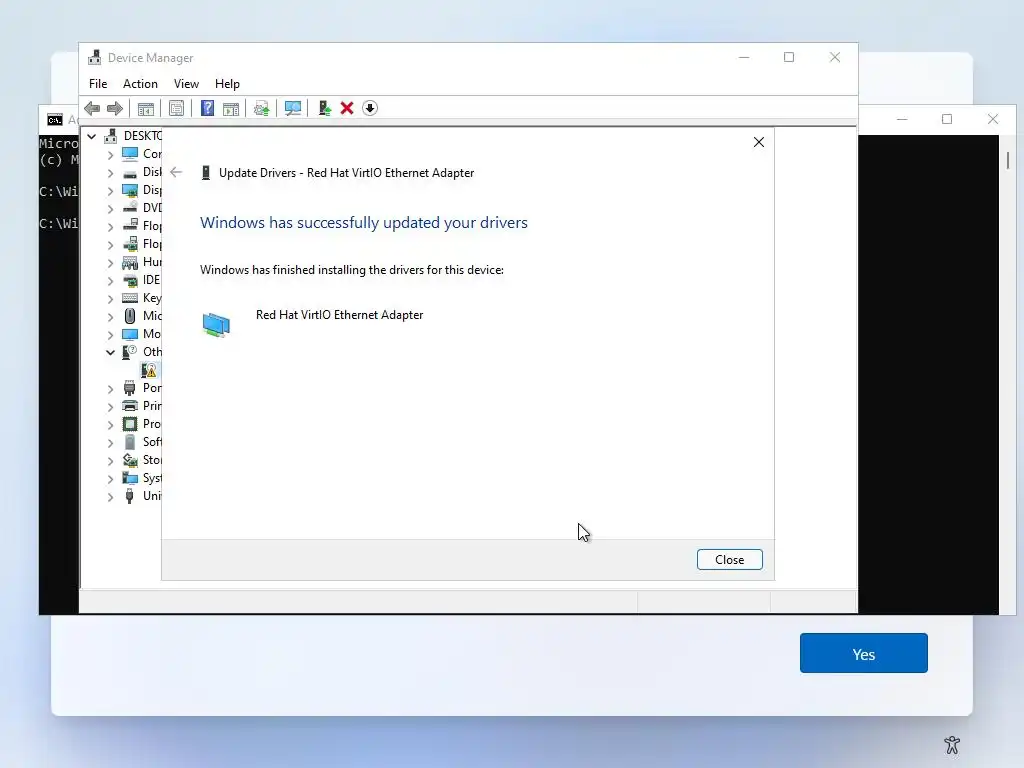Screen dimensions: 1024x768
Task: Click the printer icon in the device tree
Action: click(x=130, y=406)
